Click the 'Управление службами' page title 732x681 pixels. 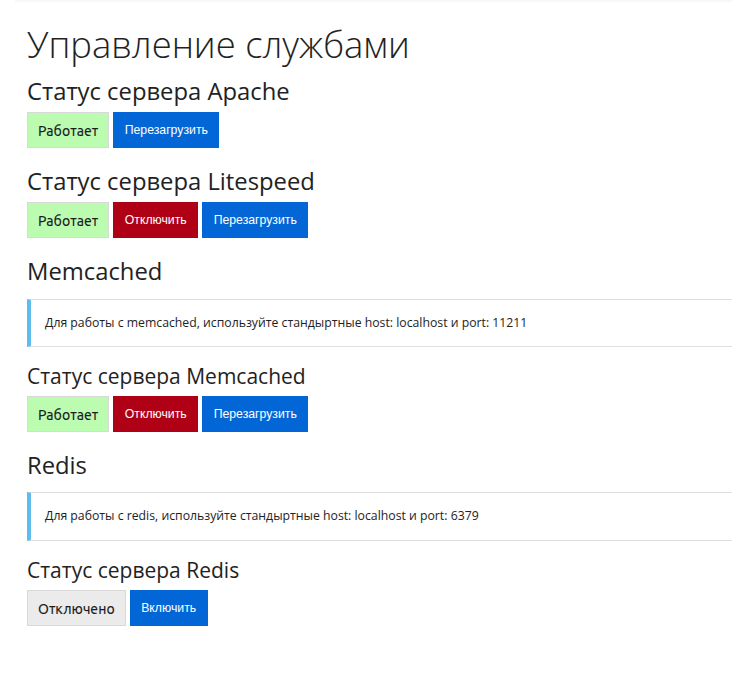217,46
